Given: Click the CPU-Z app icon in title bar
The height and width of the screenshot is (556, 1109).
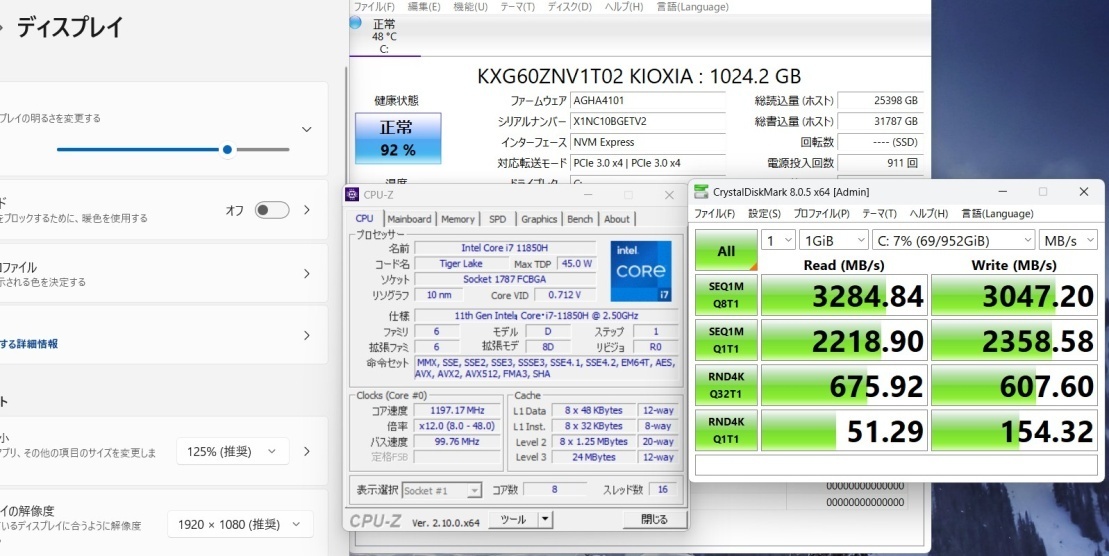Looking at the screenshot, I should (x=353, y=195).
